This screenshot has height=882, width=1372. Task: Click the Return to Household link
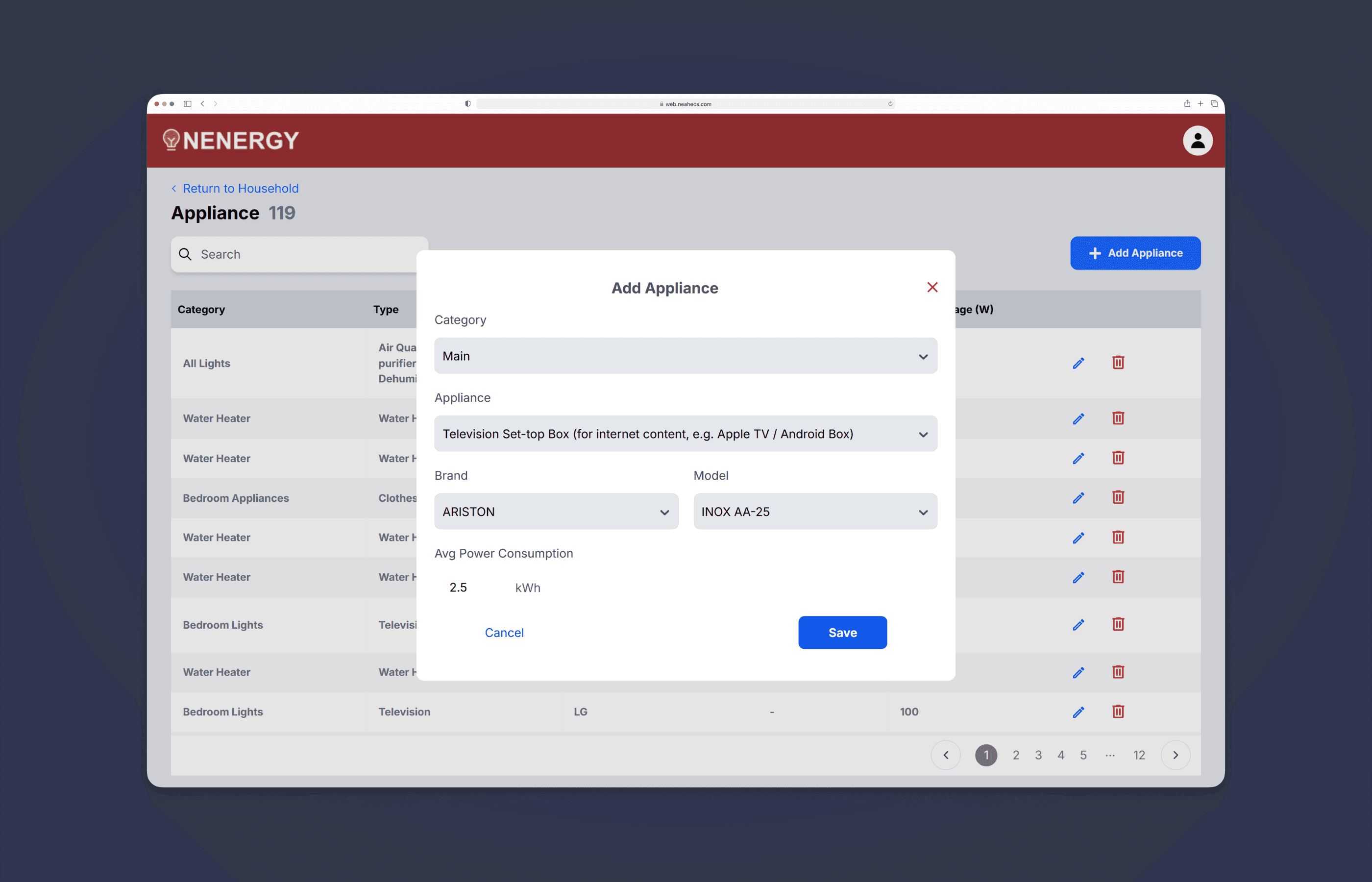click(241, 189)
